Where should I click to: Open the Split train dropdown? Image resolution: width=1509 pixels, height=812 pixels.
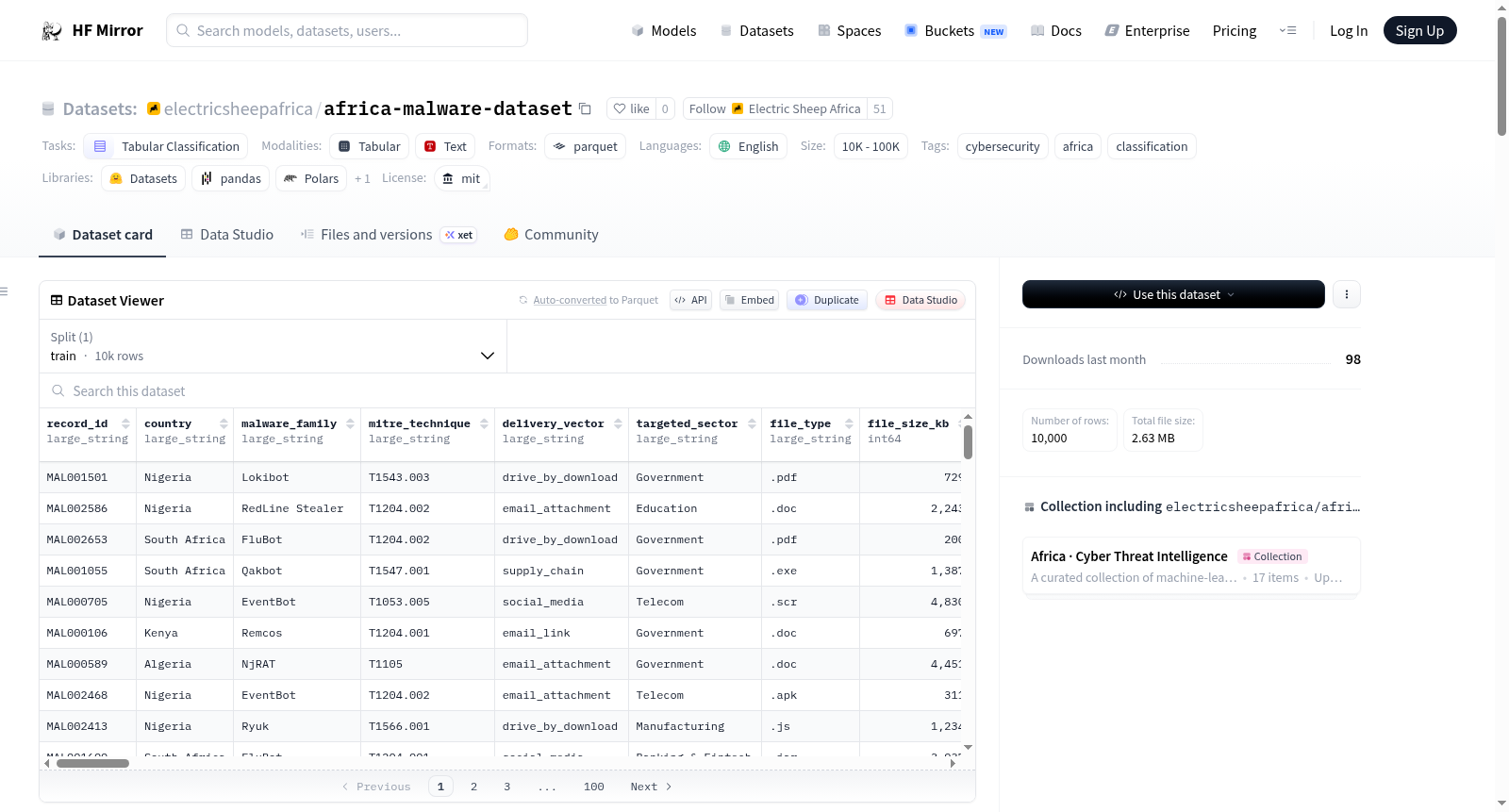[273, 346]
